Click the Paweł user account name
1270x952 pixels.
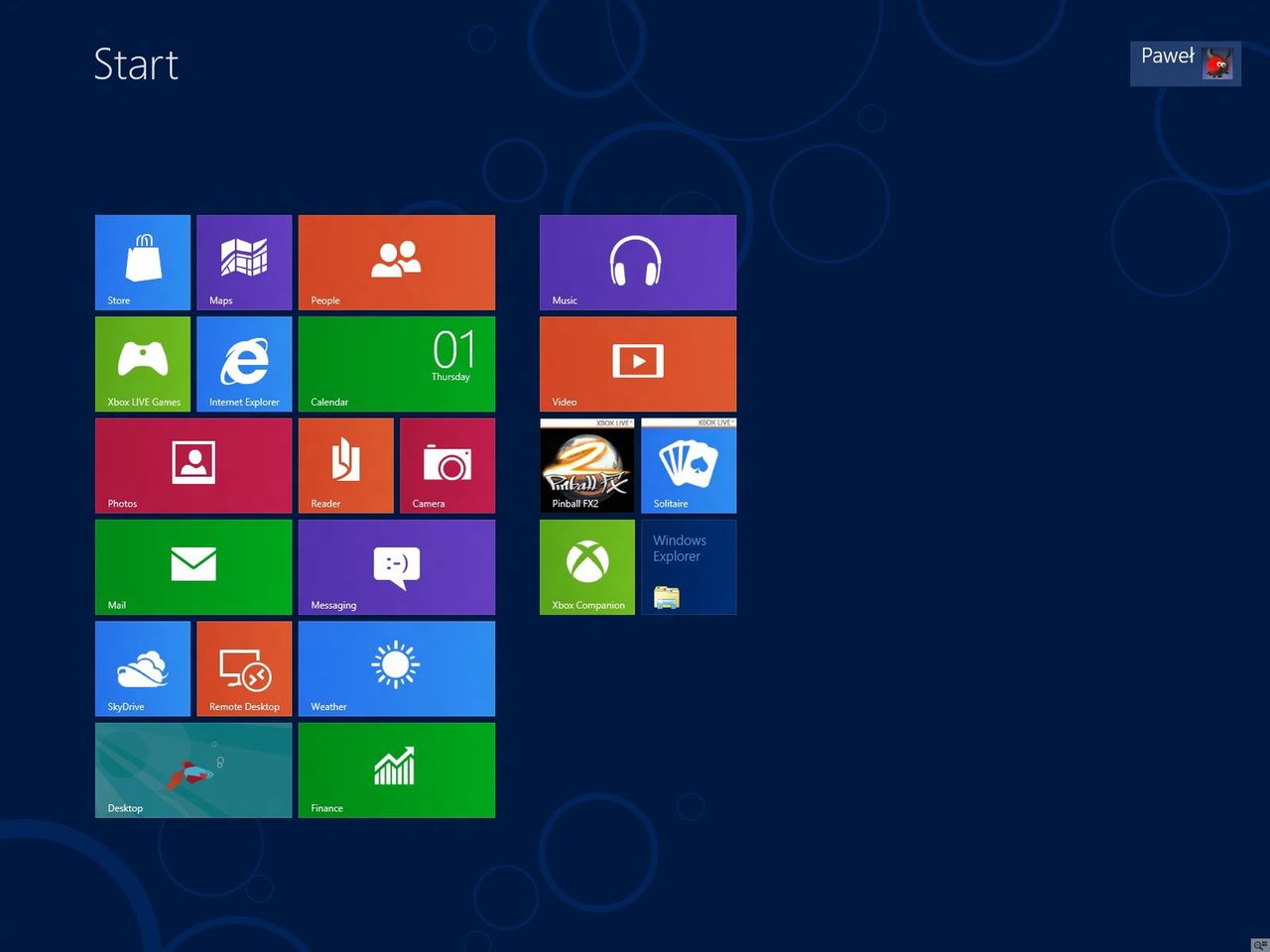pyautogui.click(x=1167, y=57)
